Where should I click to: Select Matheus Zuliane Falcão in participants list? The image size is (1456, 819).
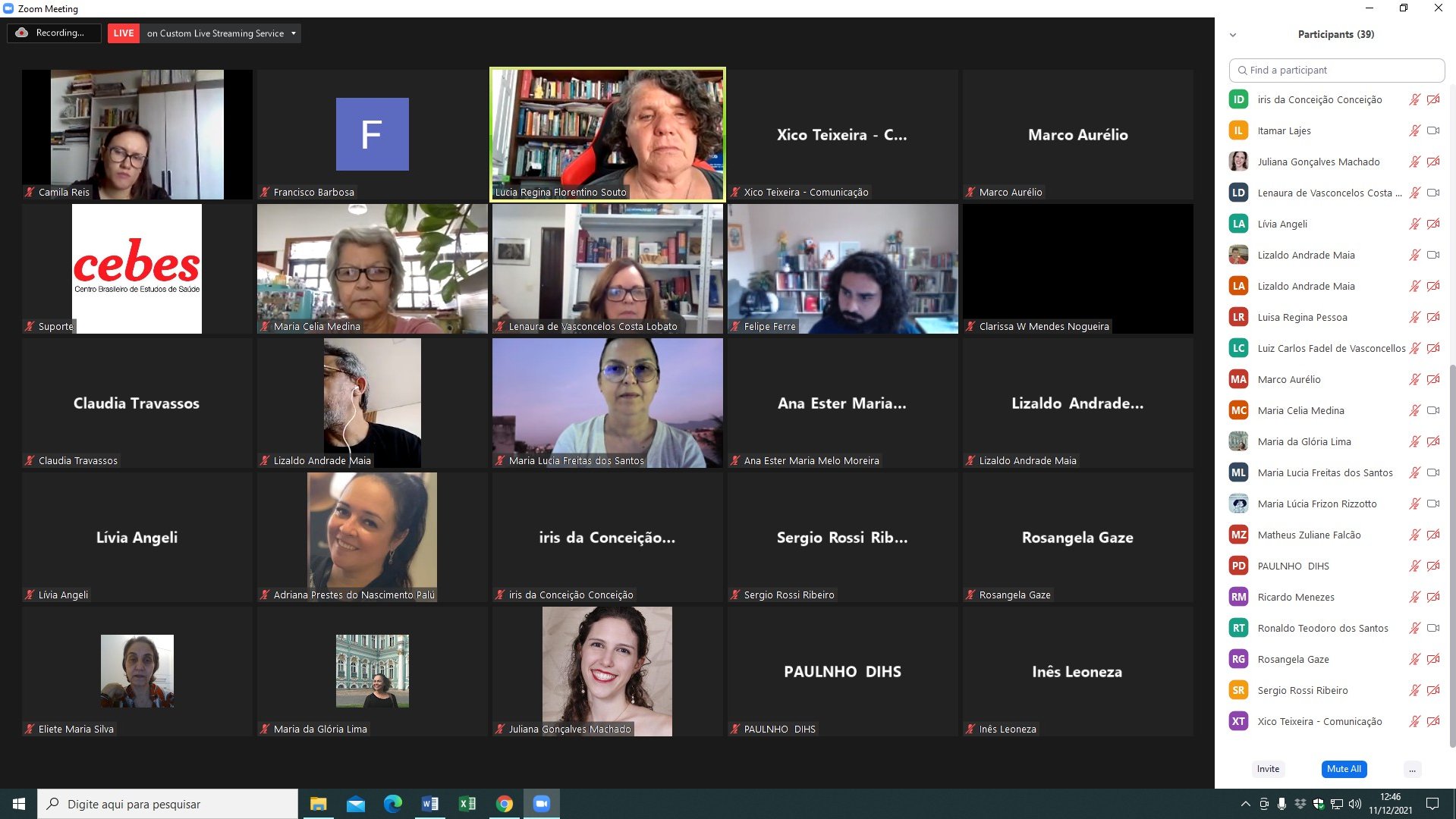[1309, 535]
